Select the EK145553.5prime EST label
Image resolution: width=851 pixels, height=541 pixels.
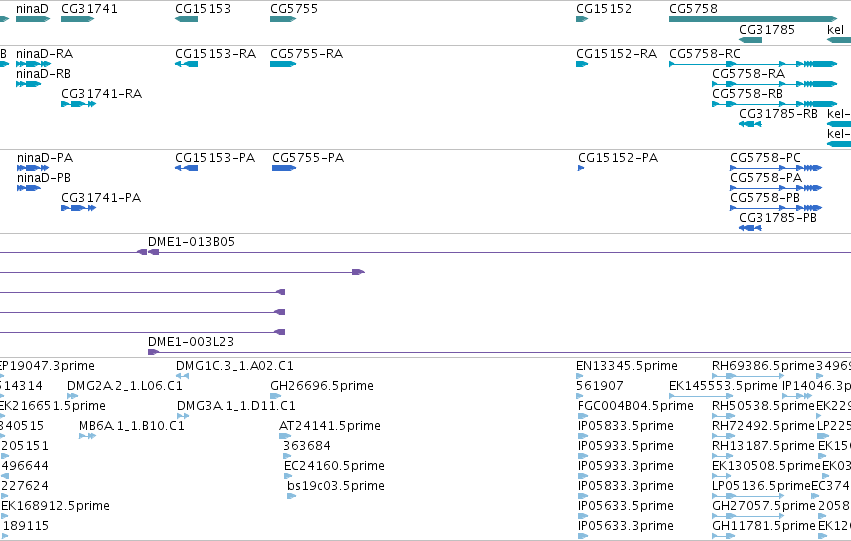click(x=723, y=386)
